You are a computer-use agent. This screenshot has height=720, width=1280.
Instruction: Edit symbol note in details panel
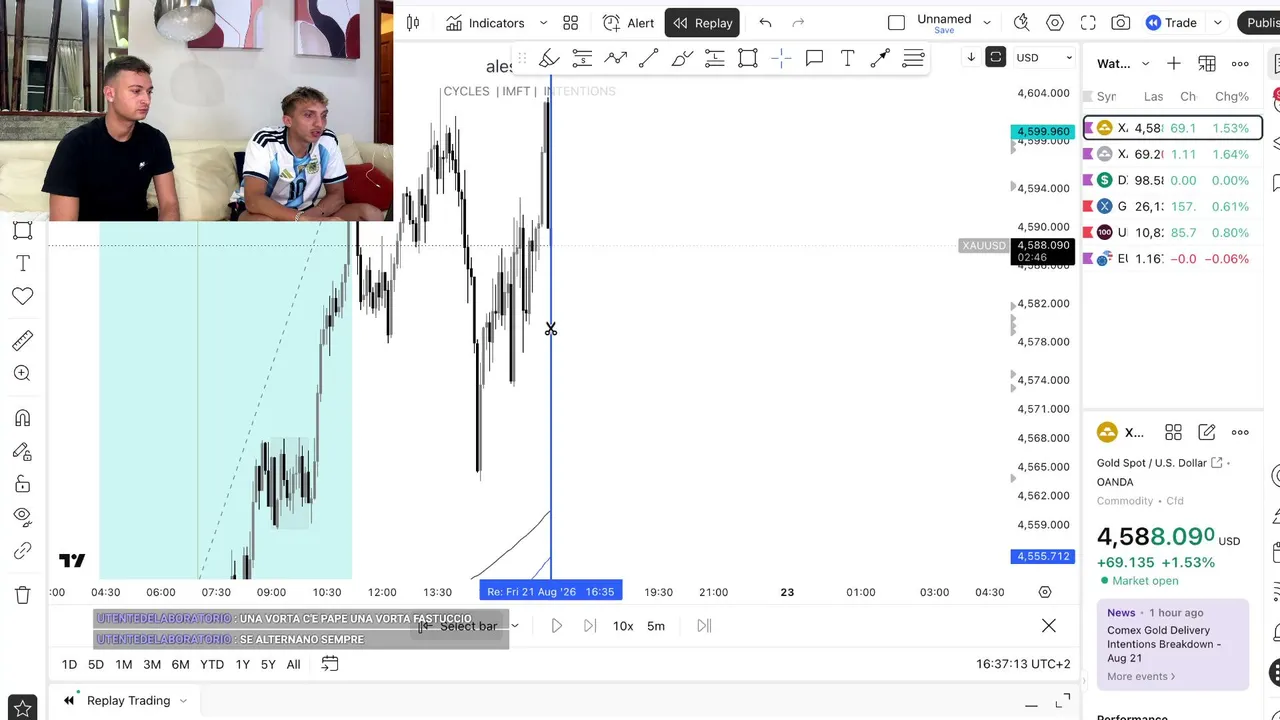tap(1207, 432)
